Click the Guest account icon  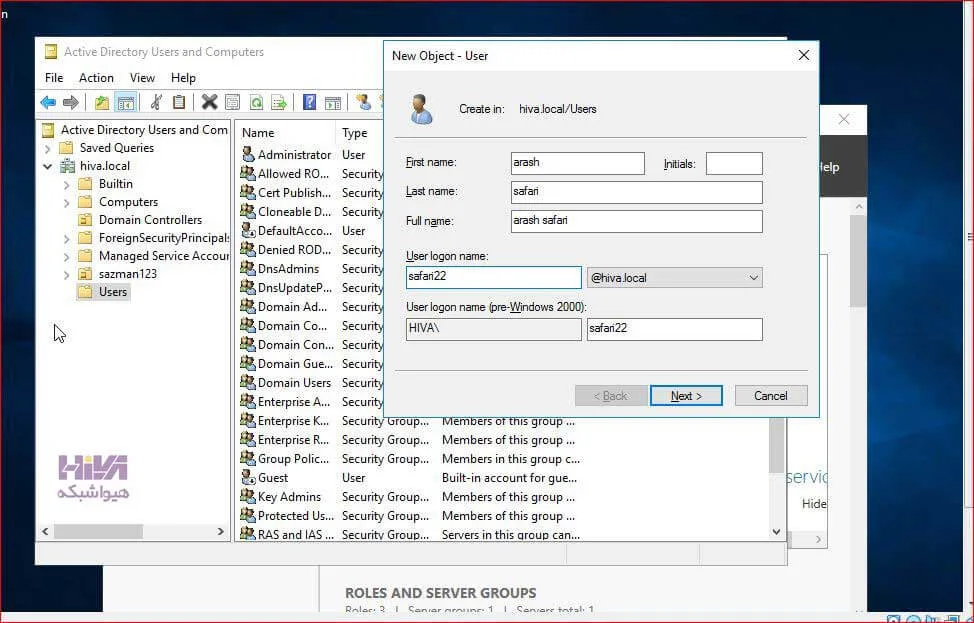tap(248, 477)
